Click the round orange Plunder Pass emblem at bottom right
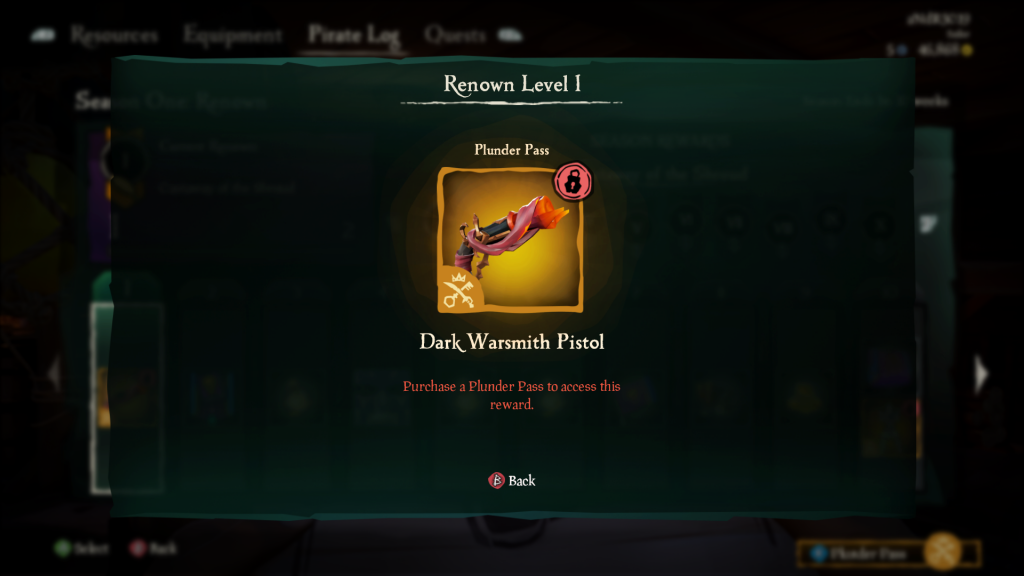 (943, 552)
